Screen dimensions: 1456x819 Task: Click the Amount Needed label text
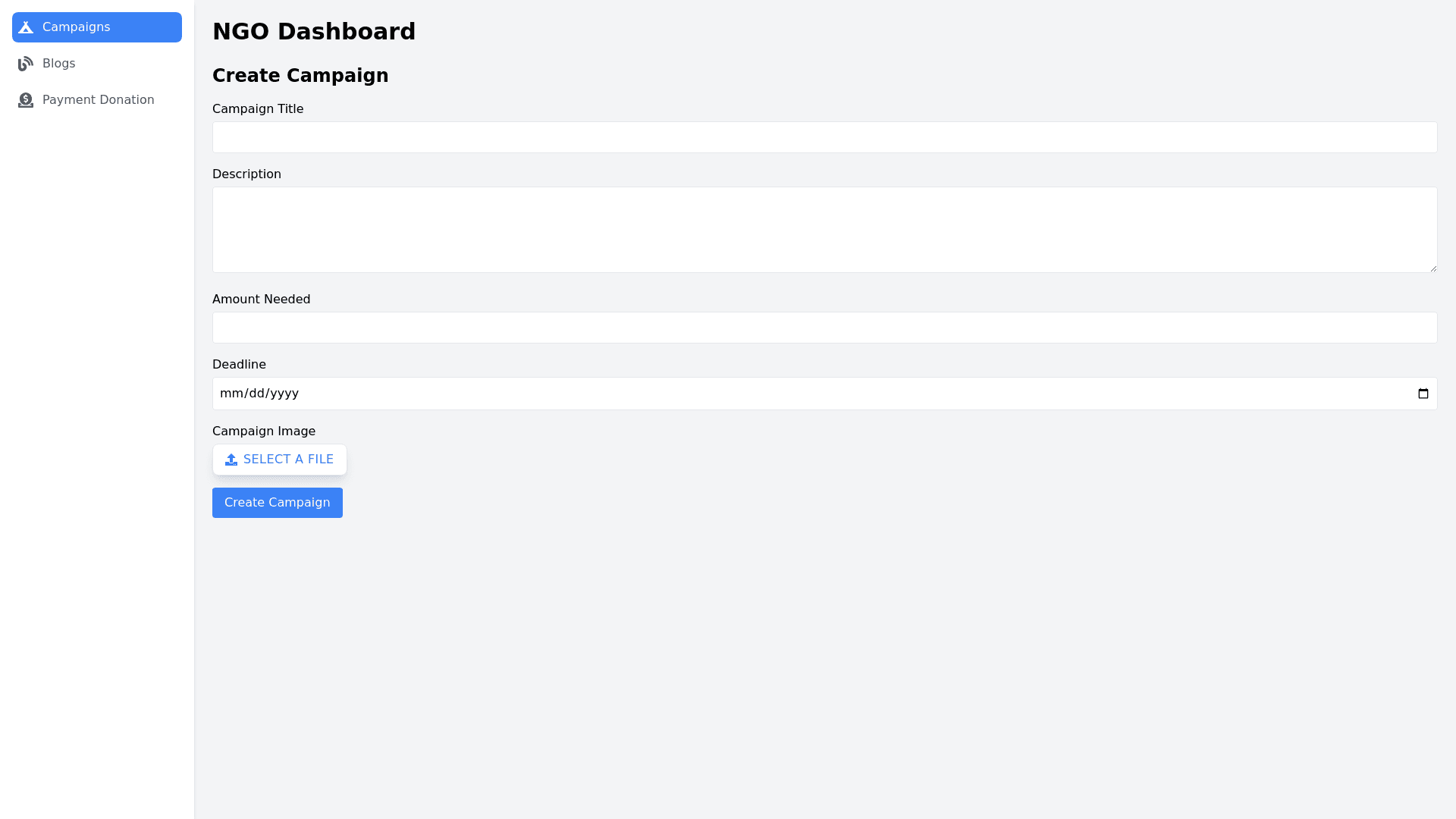tap(261, 300)
